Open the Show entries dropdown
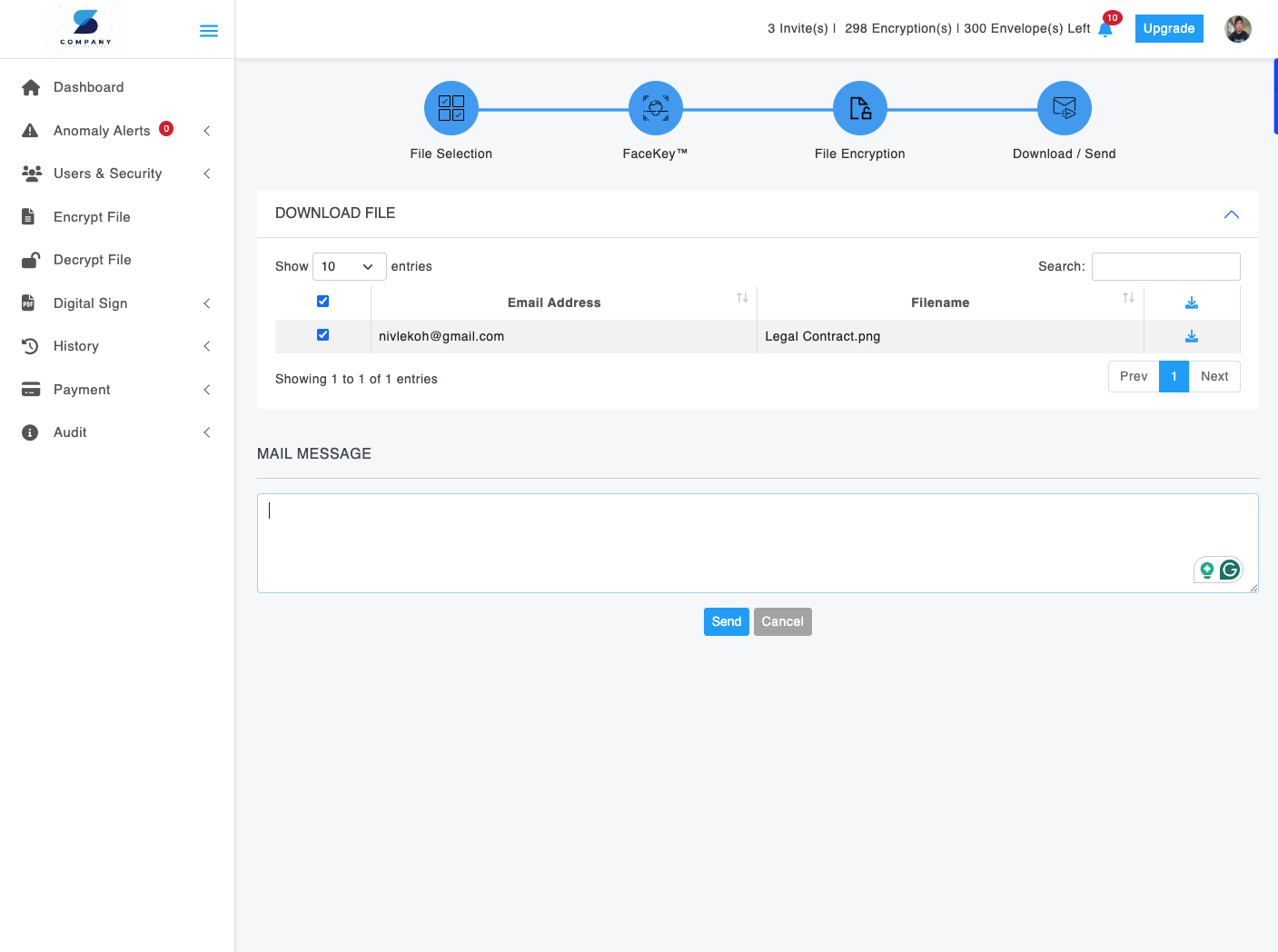 349,266
